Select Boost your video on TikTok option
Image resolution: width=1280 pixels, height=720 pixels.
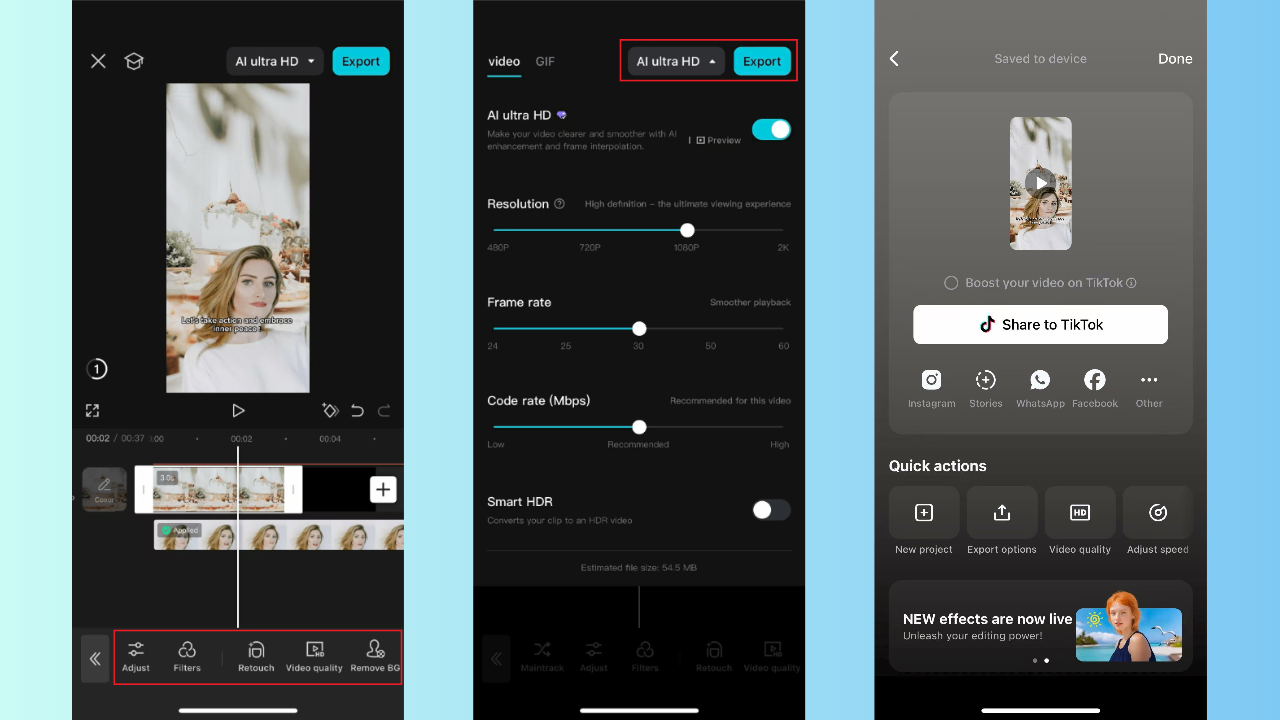pyautogui.click(x=951, y=283)
